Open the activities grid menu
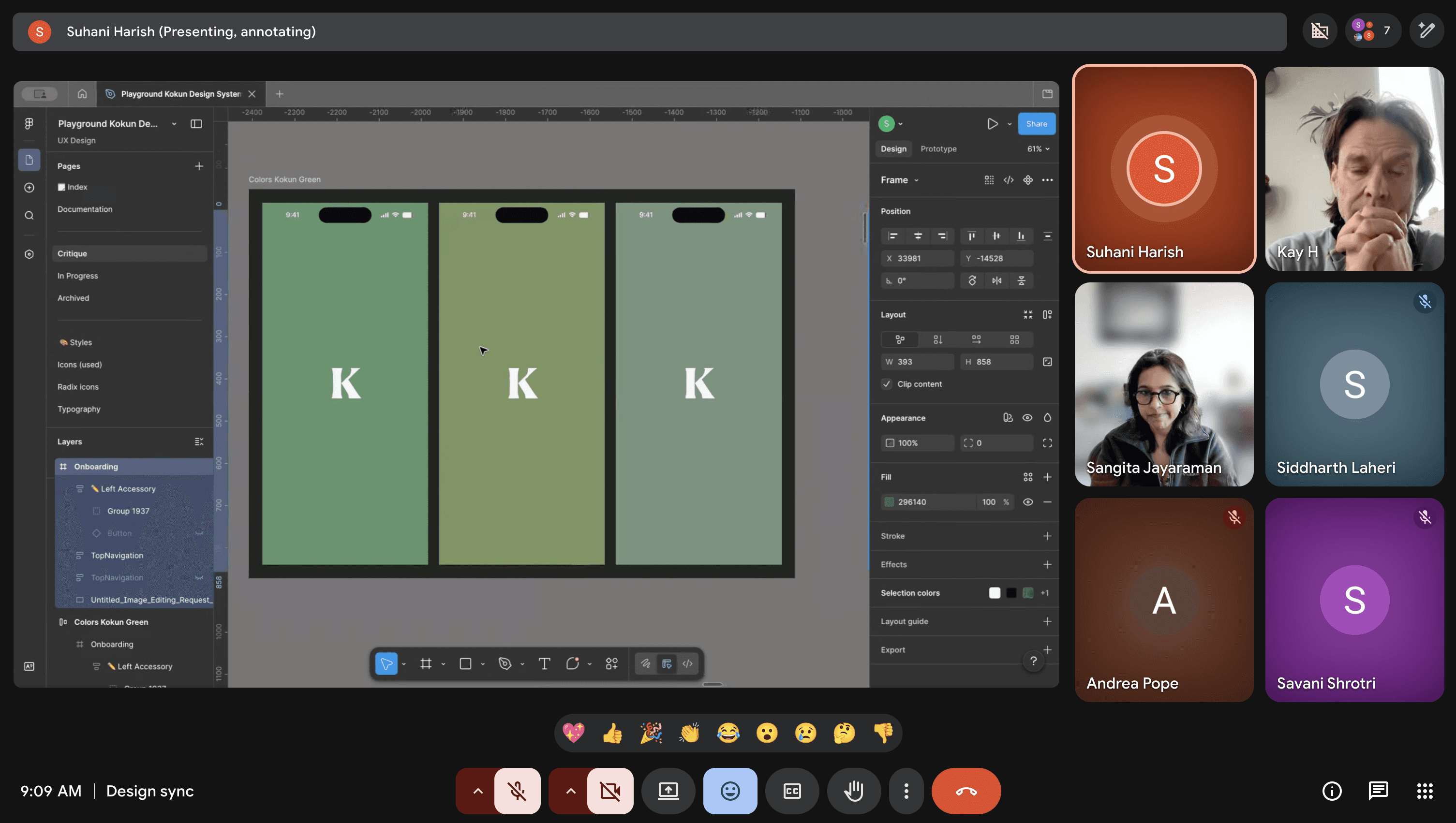1456x823 pixels. [1425, 791]
